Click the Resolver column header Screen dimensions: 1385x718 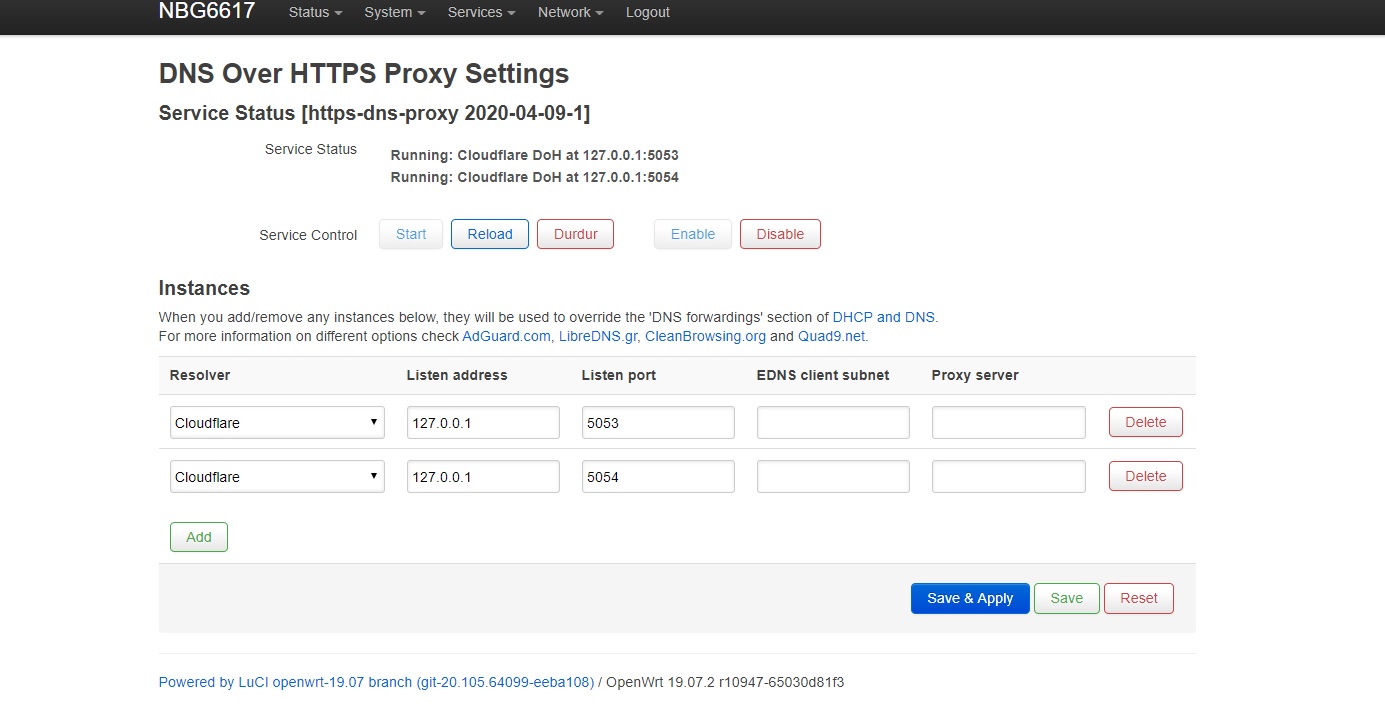[200, 375]
